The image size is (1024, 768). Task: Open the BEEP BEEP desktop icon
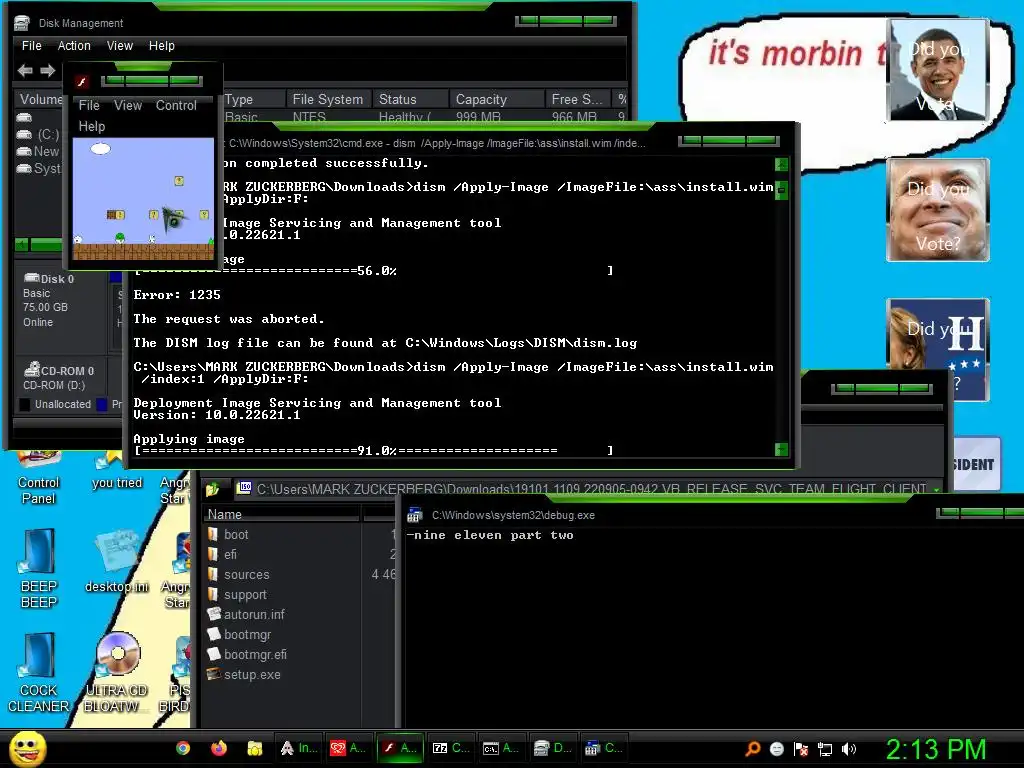[x=39, y=568]
